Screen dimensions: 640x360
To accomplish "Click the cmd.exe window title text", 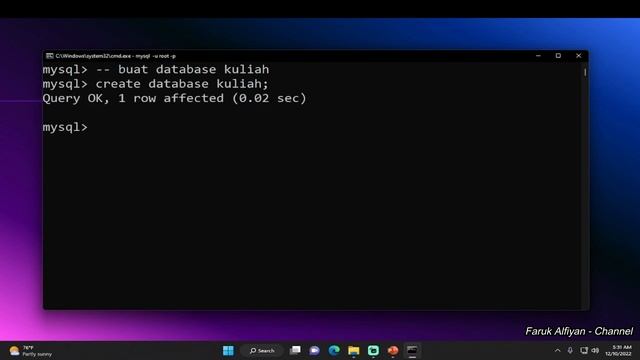I will click(x=116, y=56).
